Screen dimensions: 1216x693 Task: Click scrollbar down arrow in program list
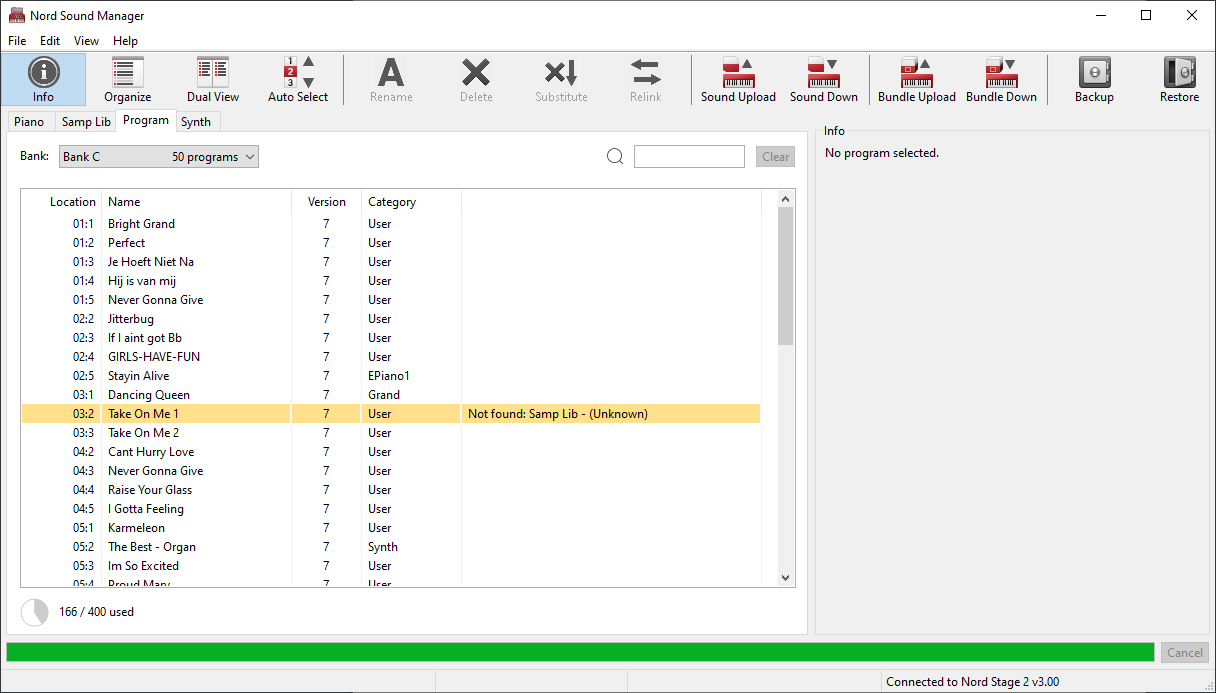pos(785,577)
